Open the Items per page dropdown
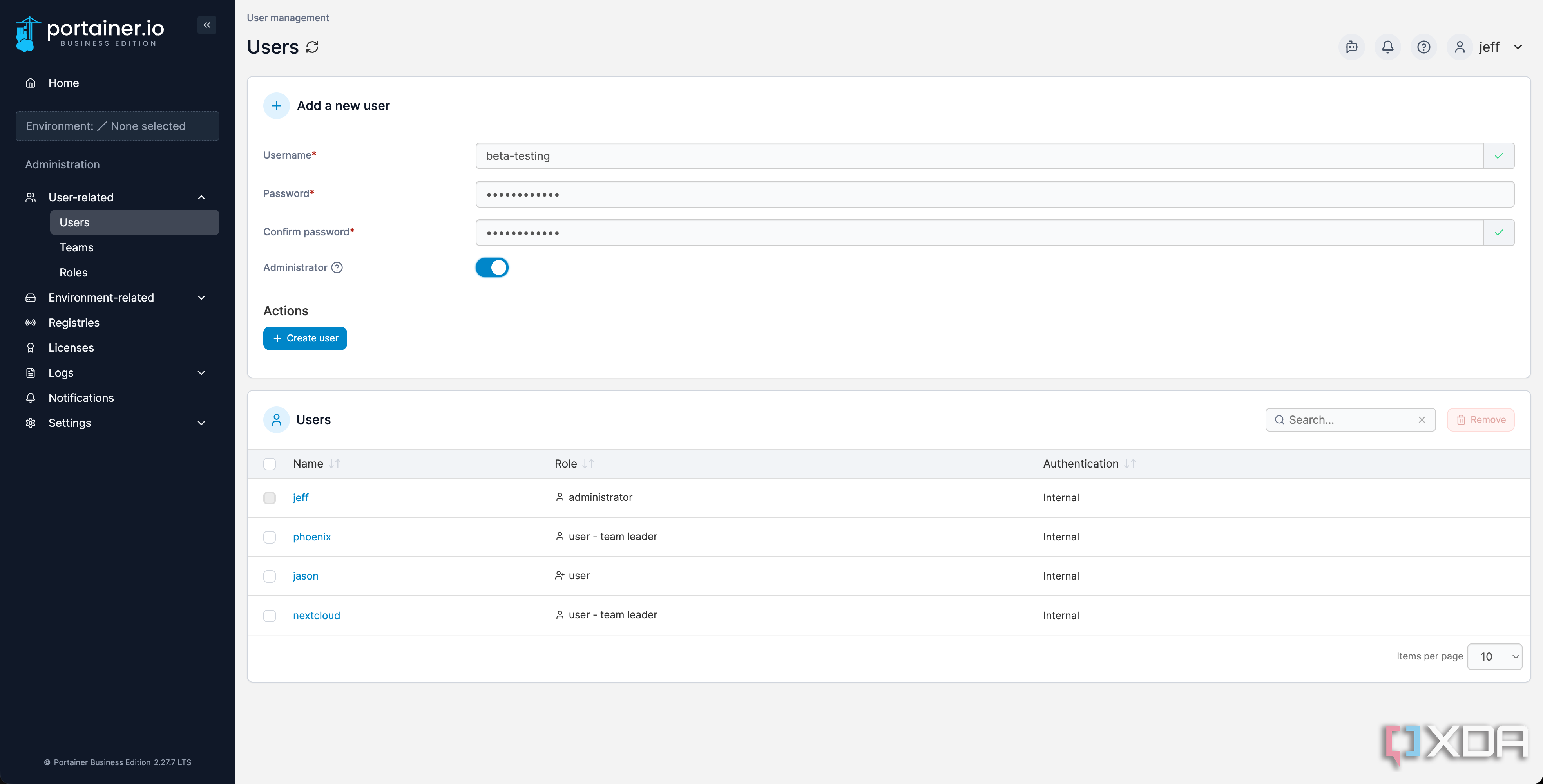This screenshot has height=784, width=1543. (1494, 657)
